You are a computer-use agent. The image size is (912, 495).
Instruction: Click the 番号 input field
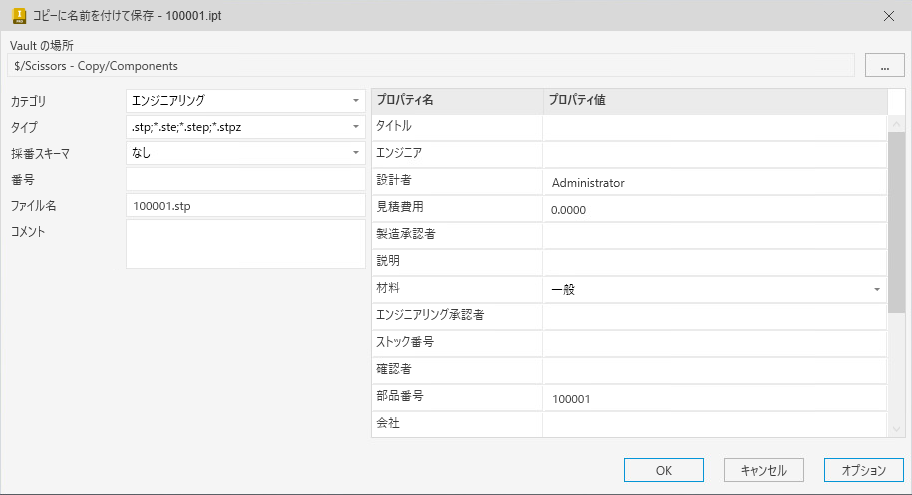coord(245,179)
